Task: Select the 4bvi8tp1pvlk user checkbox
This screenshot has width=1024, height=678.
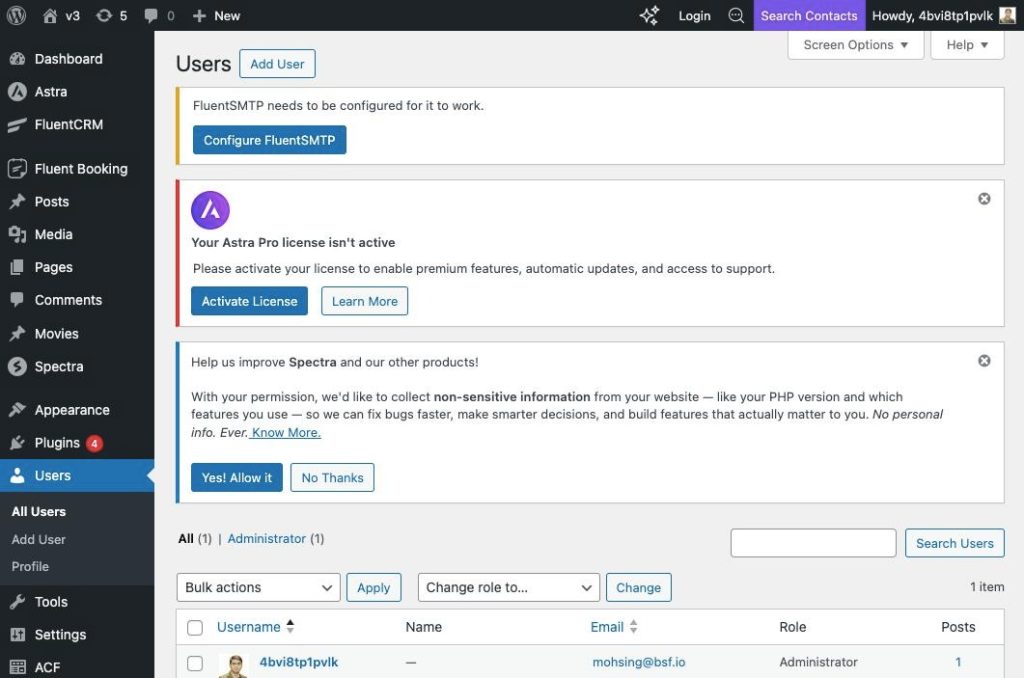Action: click(x=195, y=663)
